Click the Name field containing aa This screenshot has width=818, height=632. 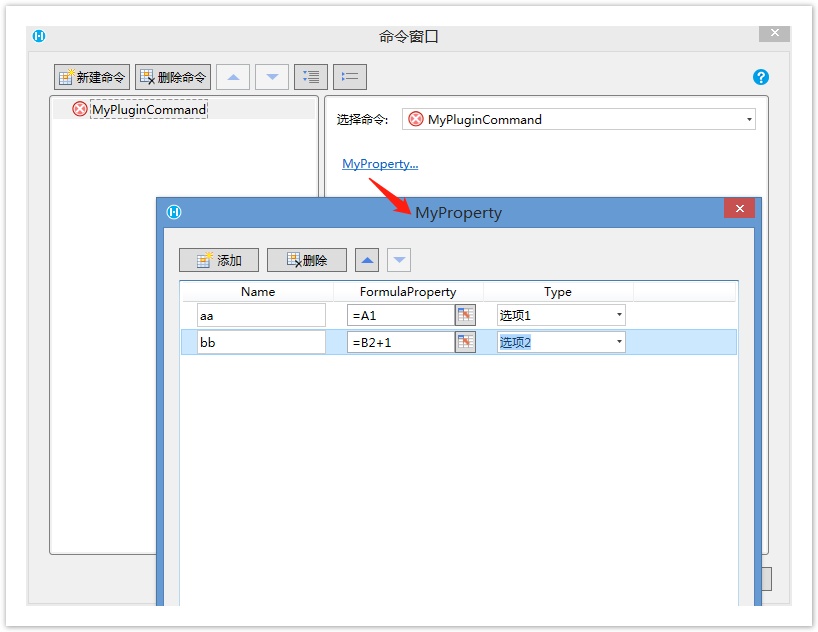pos(261,315)
